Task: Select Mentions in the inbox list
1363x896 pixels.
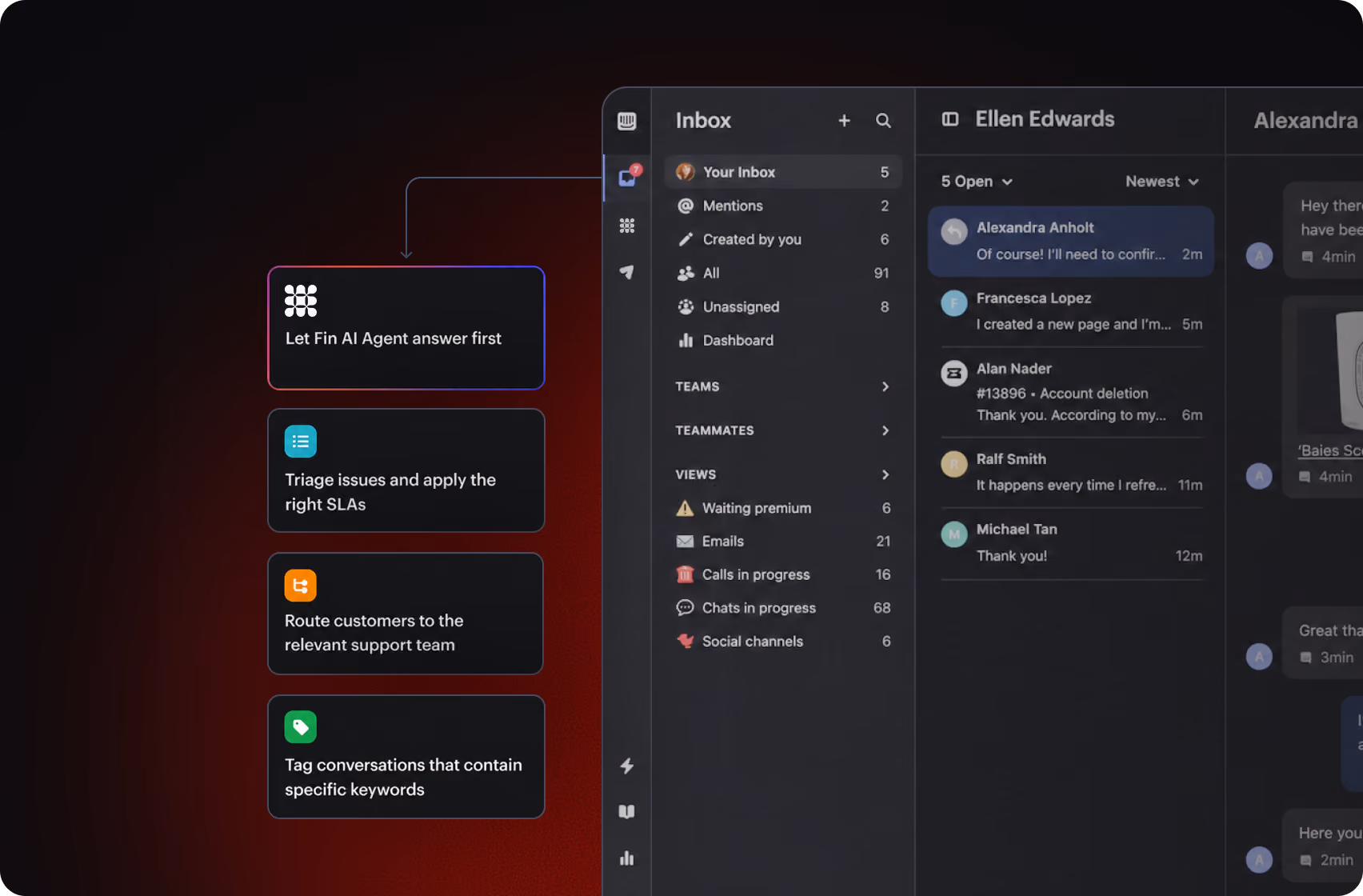Action: tap(783, 206)
